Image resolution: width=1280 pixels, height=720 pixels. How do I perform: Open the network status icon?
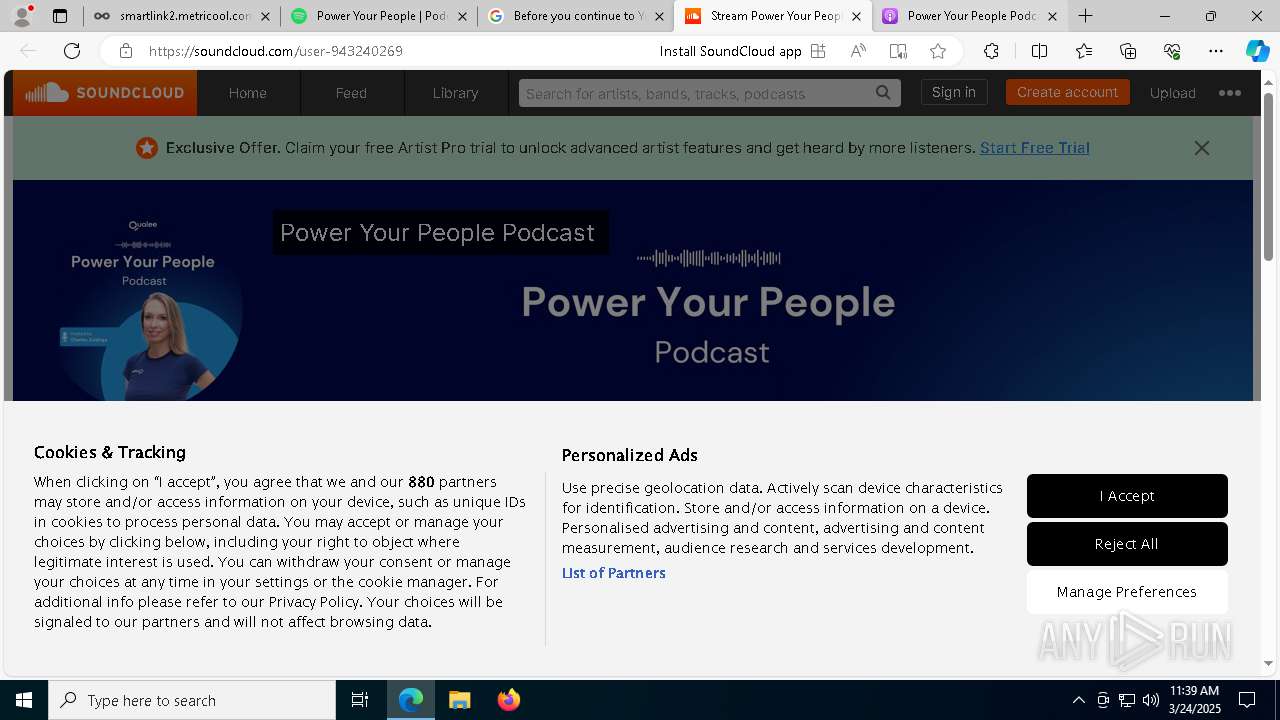coord(1127,700)
